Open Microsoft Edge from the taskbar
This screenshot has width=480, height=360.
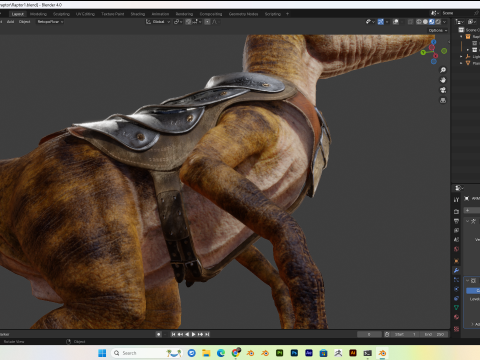tap(221, 353)
